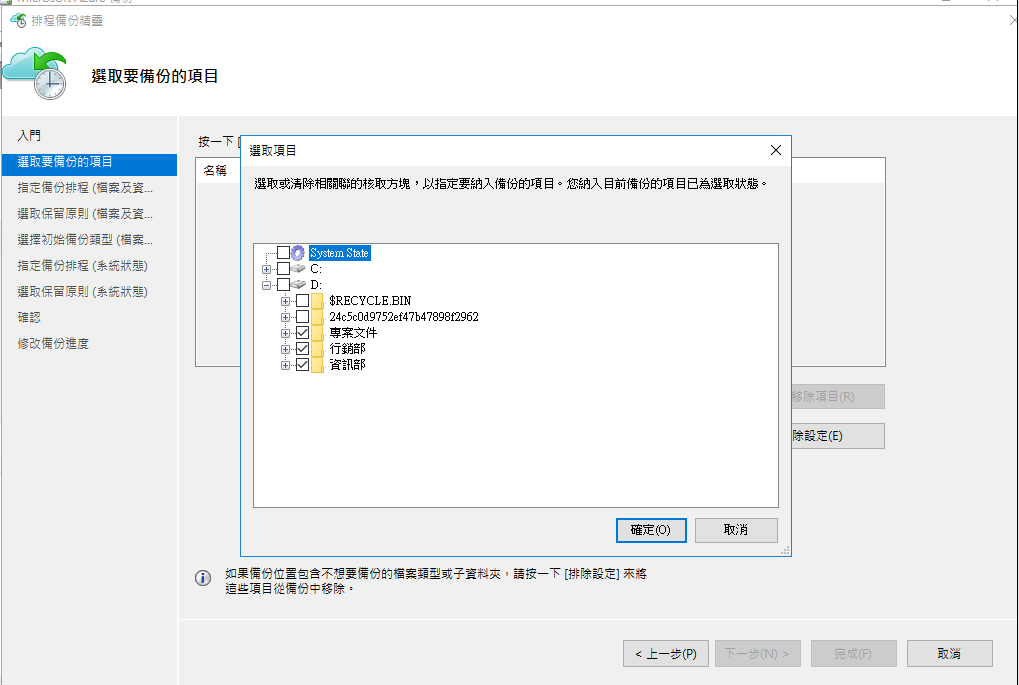Uncheck the 行銷部 checkbox
This screenshot has height=685, width=1019.
[302, 348]
